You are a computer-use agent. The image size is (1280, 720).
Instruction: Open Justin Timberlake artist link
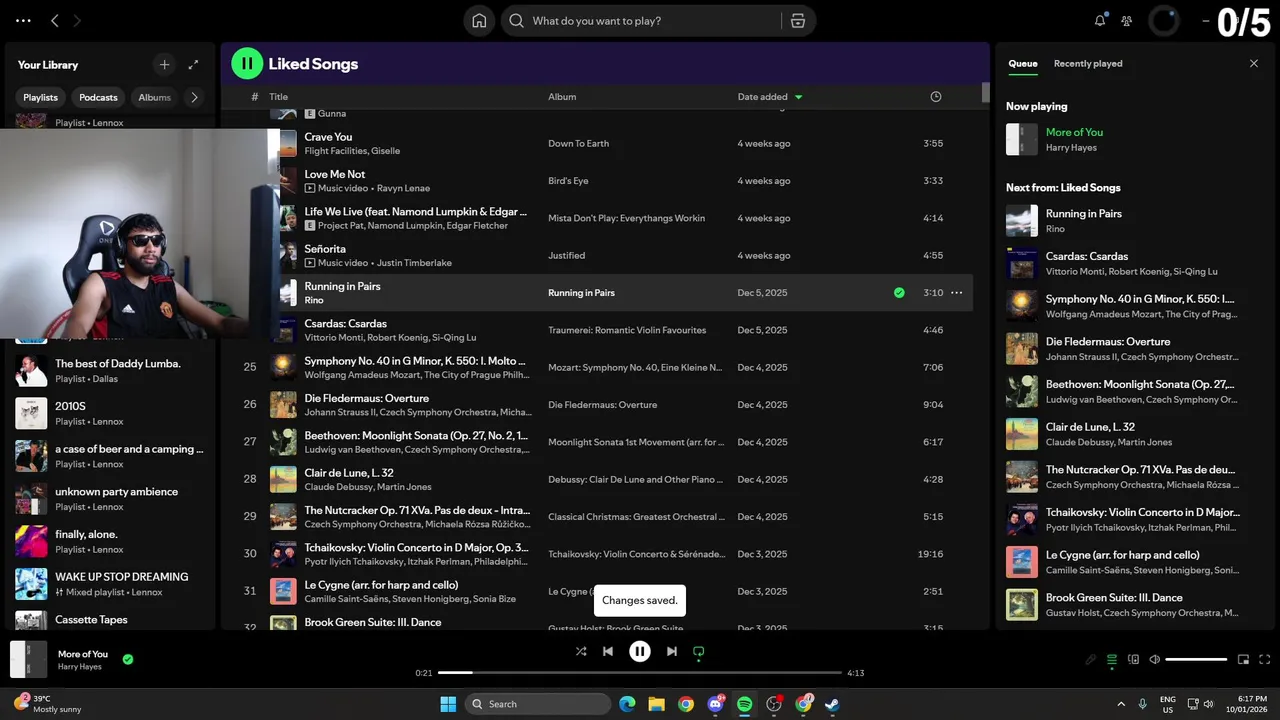(x=416, y=263)
